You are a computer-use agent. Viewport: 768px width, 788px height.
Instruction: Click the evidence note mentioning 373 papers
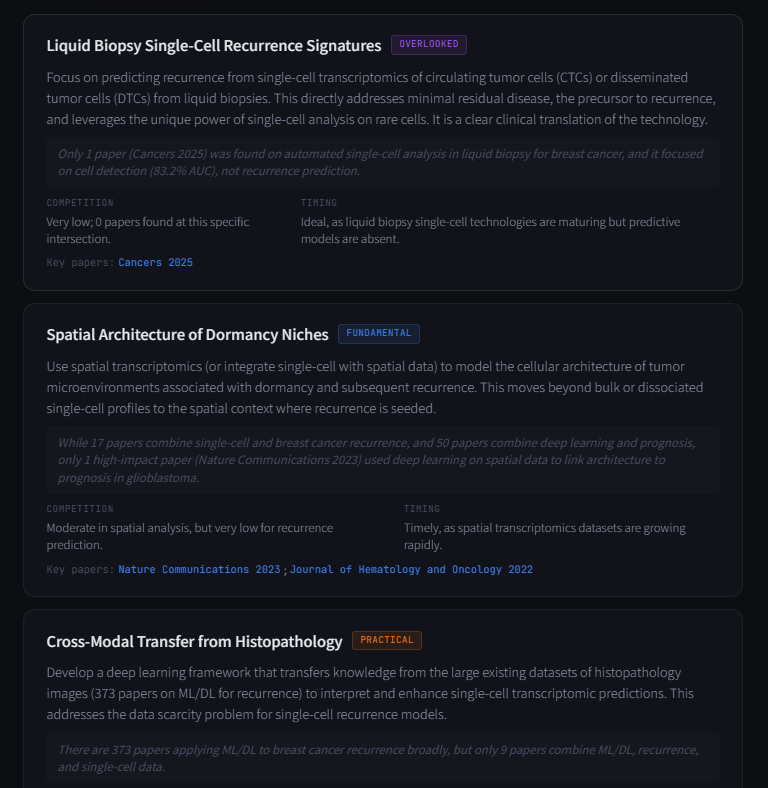click(380, 758)
